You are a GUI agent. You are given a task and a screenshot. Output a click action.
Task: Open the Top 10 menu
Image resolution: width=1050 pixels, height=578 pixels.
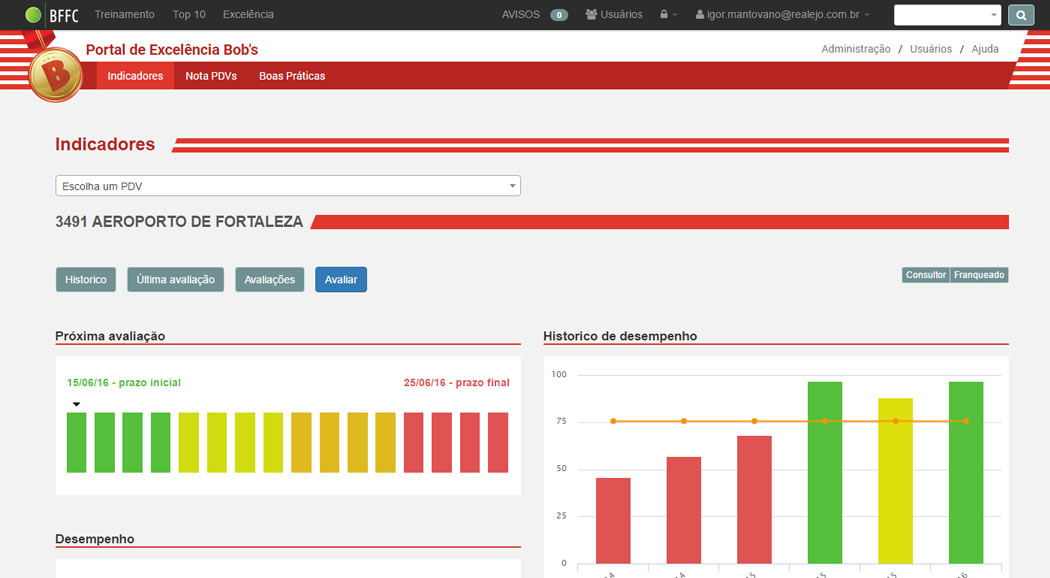pyautogui.click(x=189, y=14)
